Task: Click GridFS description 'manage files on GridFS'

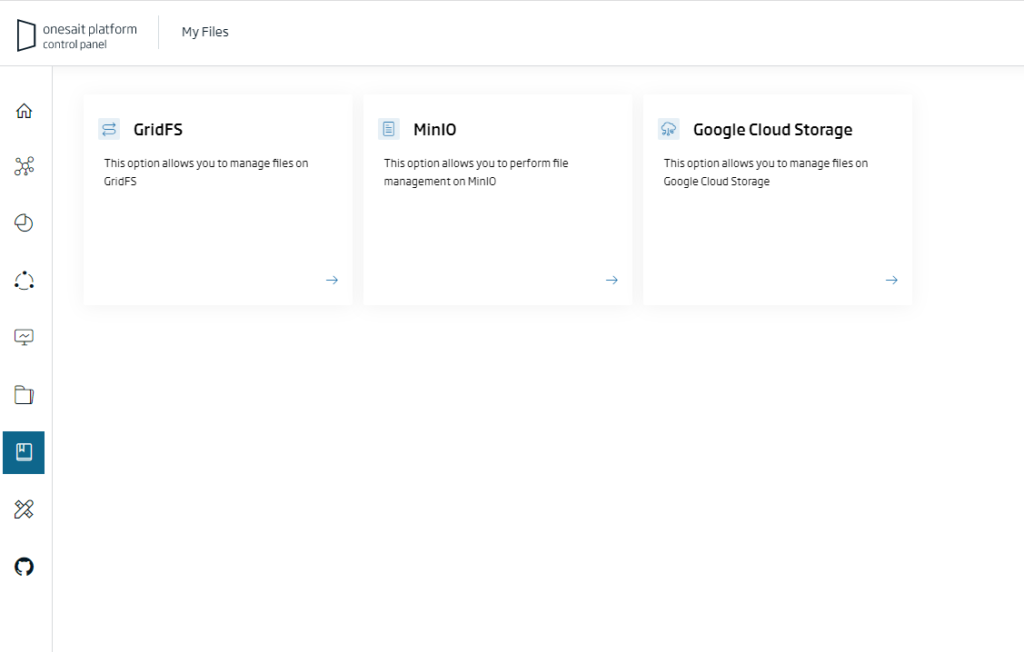Action: coord(206,172)
